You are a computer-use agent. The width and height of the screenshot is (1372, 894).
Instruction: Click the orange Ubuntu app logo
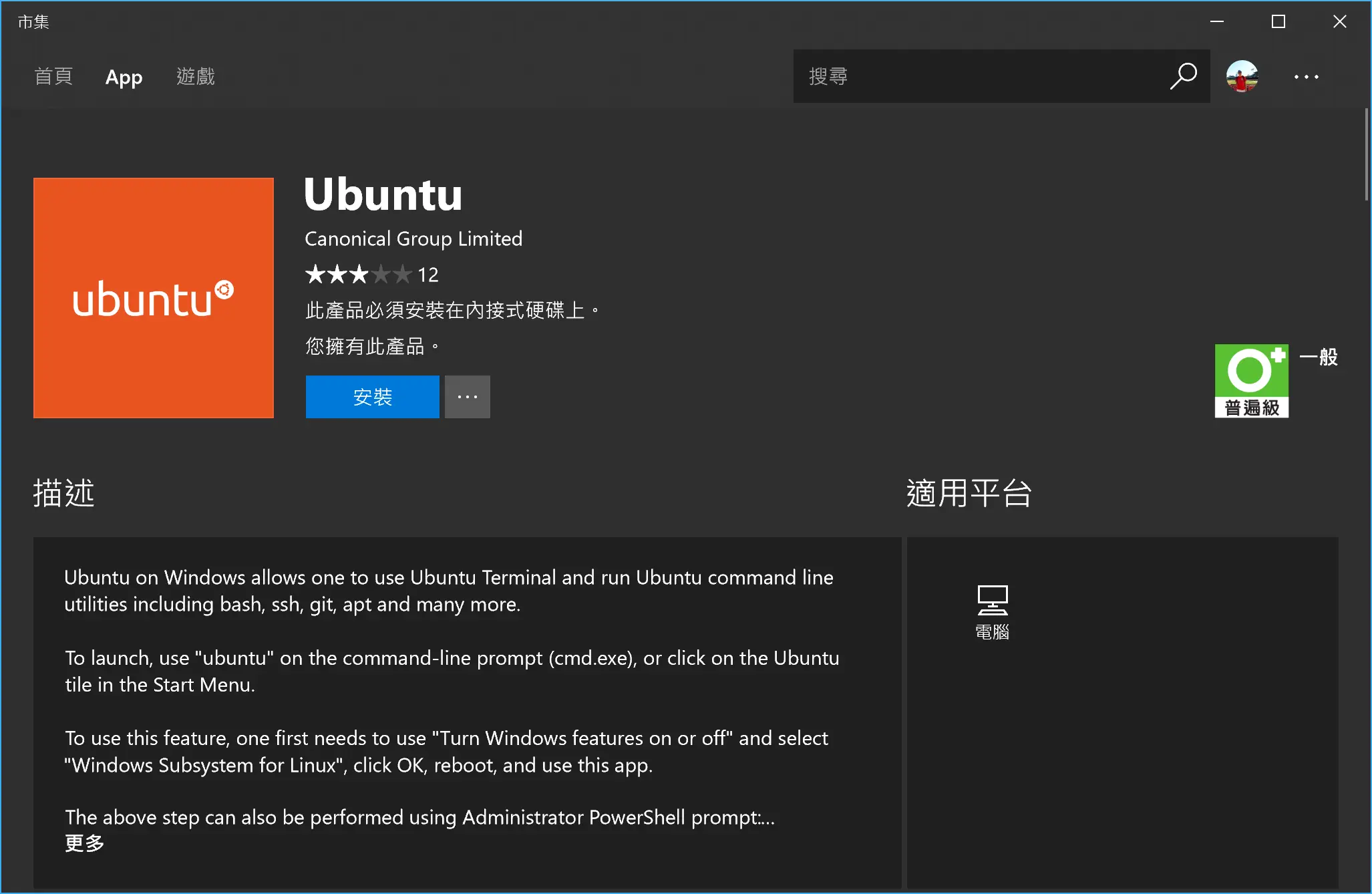pyautogui.click(x=154, y=298)
